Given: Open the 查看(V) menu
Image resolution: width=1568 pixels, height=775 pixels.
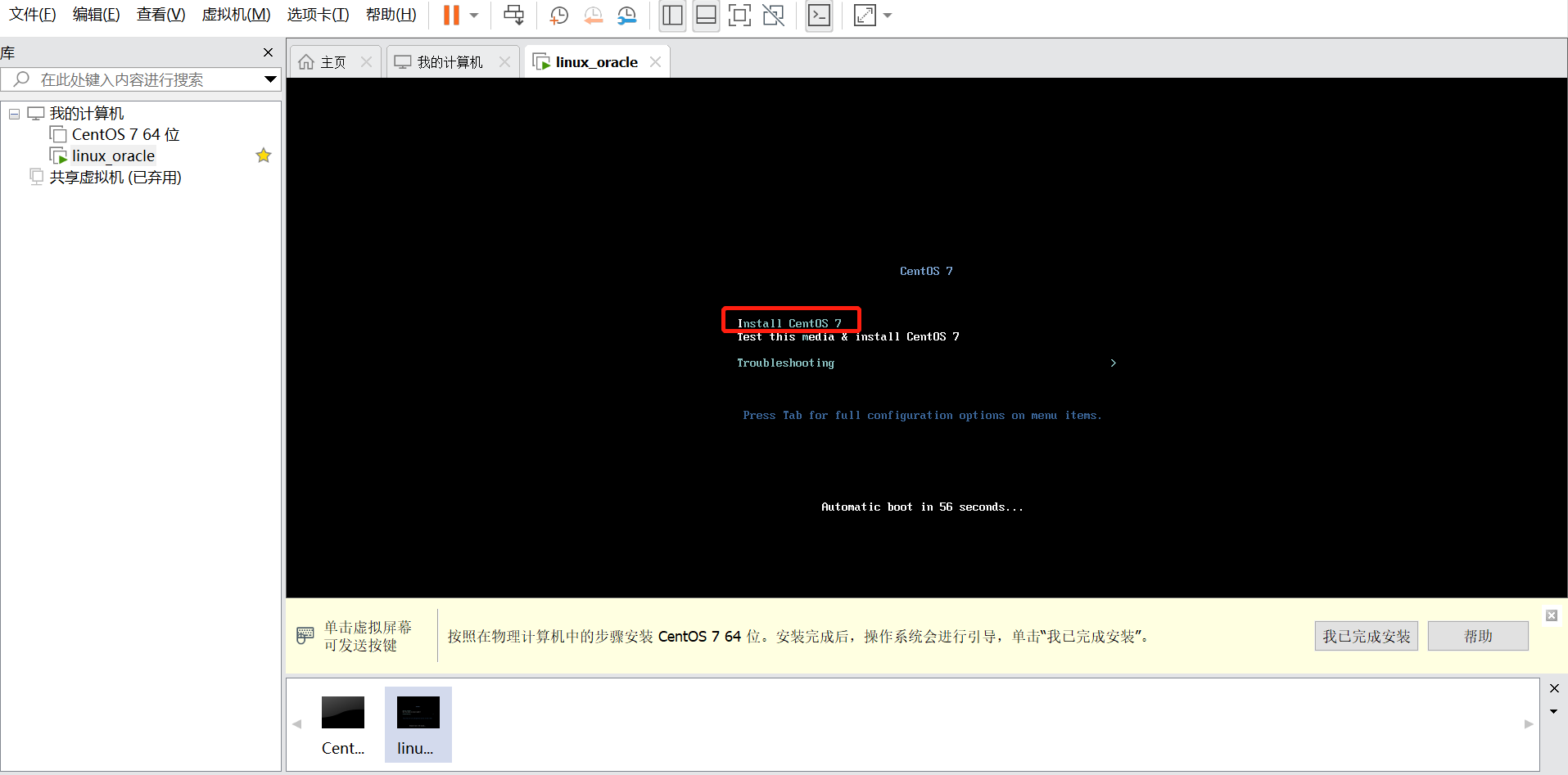Looking at the screenshot, I should tap(161, 15).
